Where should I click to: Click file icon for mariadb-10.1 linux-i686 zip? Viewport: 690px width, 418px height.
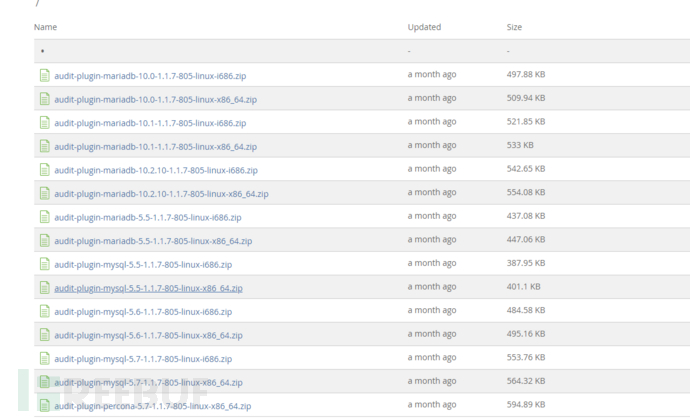[44, 123]
